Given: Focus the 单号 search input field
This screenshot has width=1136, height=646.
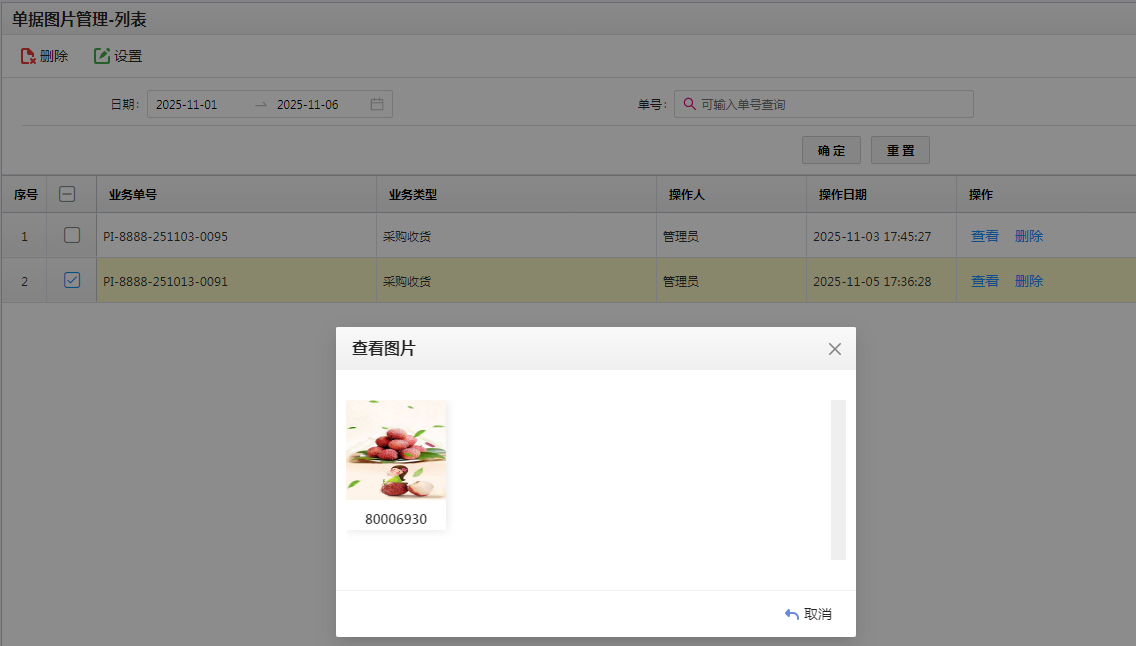Looking at the screenshot, I should (830, 104).
